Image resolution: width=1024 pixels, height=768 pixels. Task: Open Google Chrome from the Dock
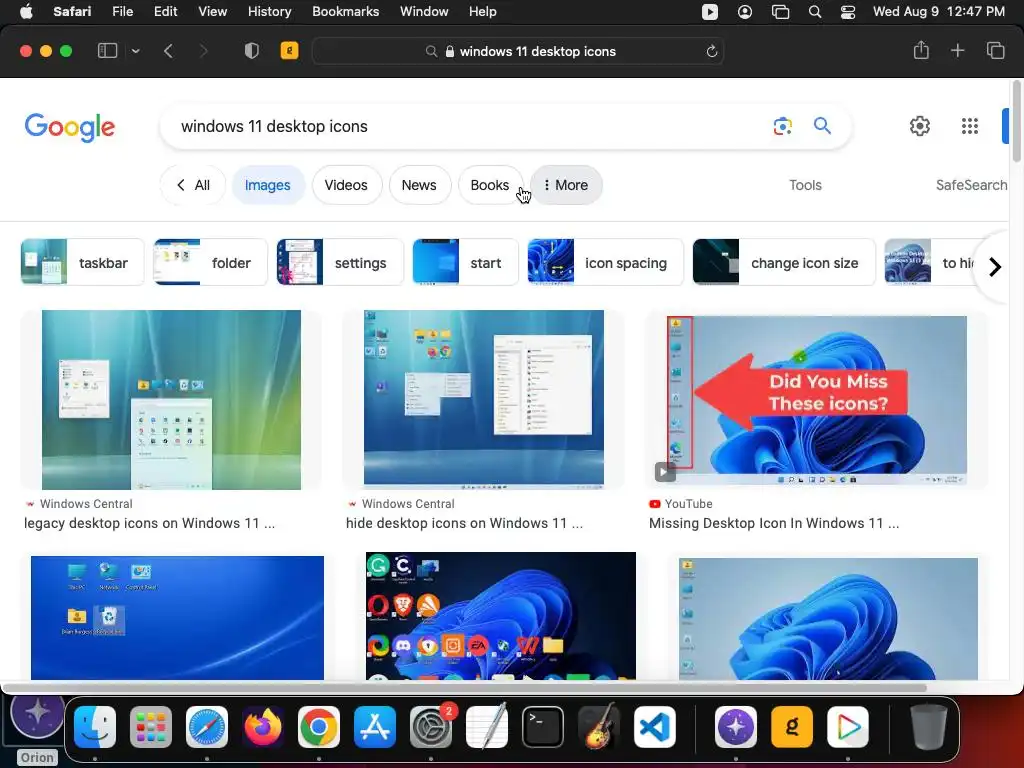(319, 727)
